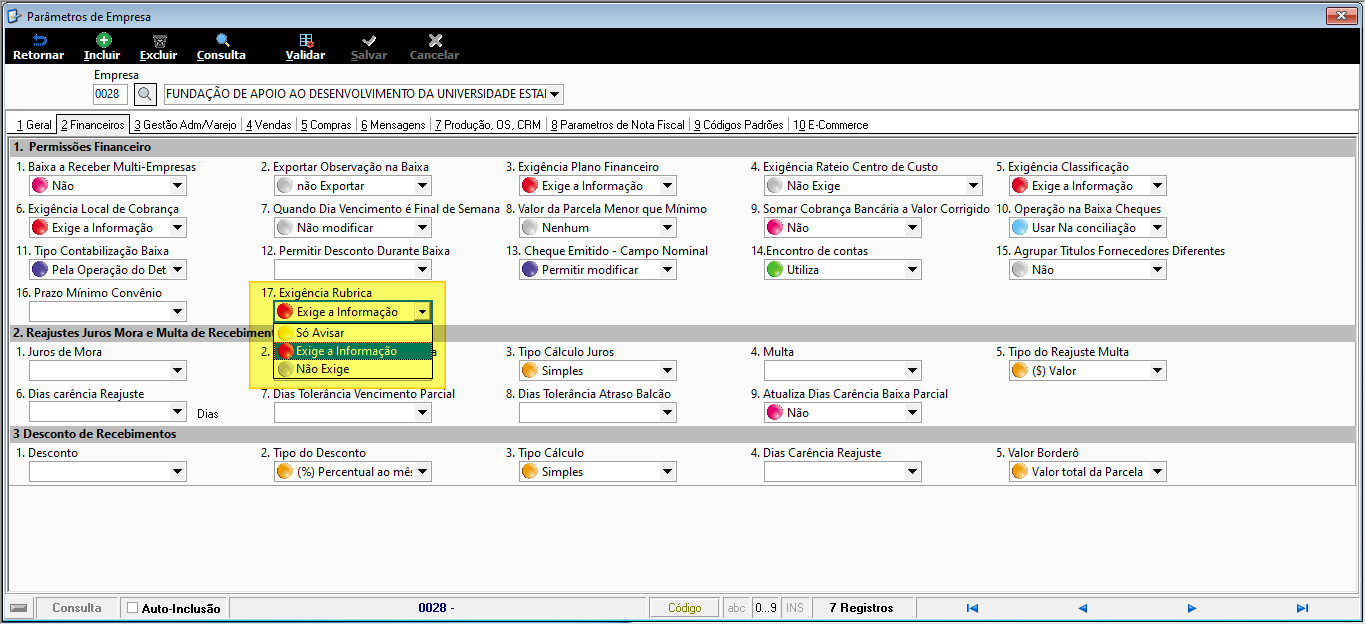Select Só Avisar option in list
This screenshot has width=1366, height=625.
click(x=353, y=333)
